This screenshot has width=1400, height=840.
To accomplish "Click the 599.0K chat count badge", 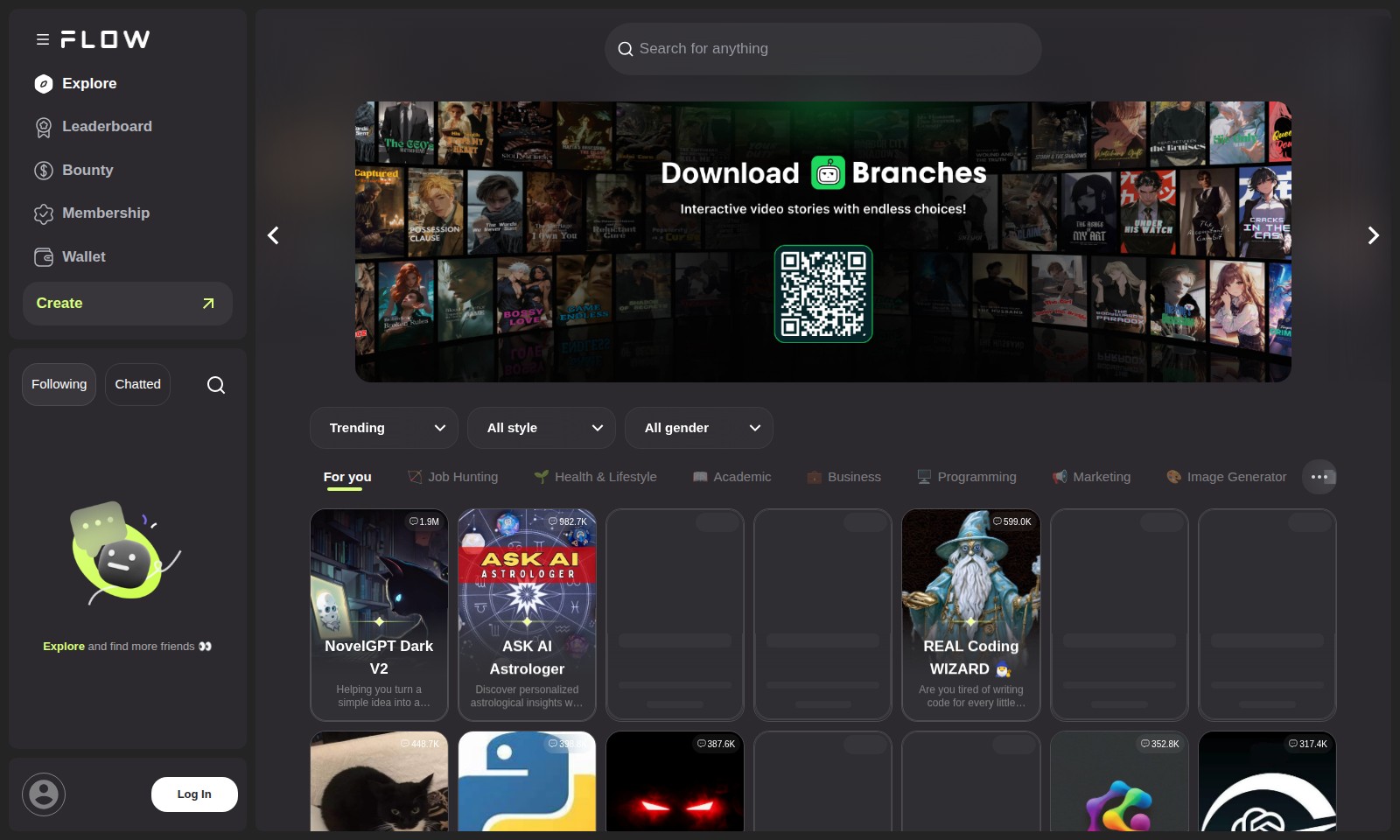I will tap(1012, 521).
